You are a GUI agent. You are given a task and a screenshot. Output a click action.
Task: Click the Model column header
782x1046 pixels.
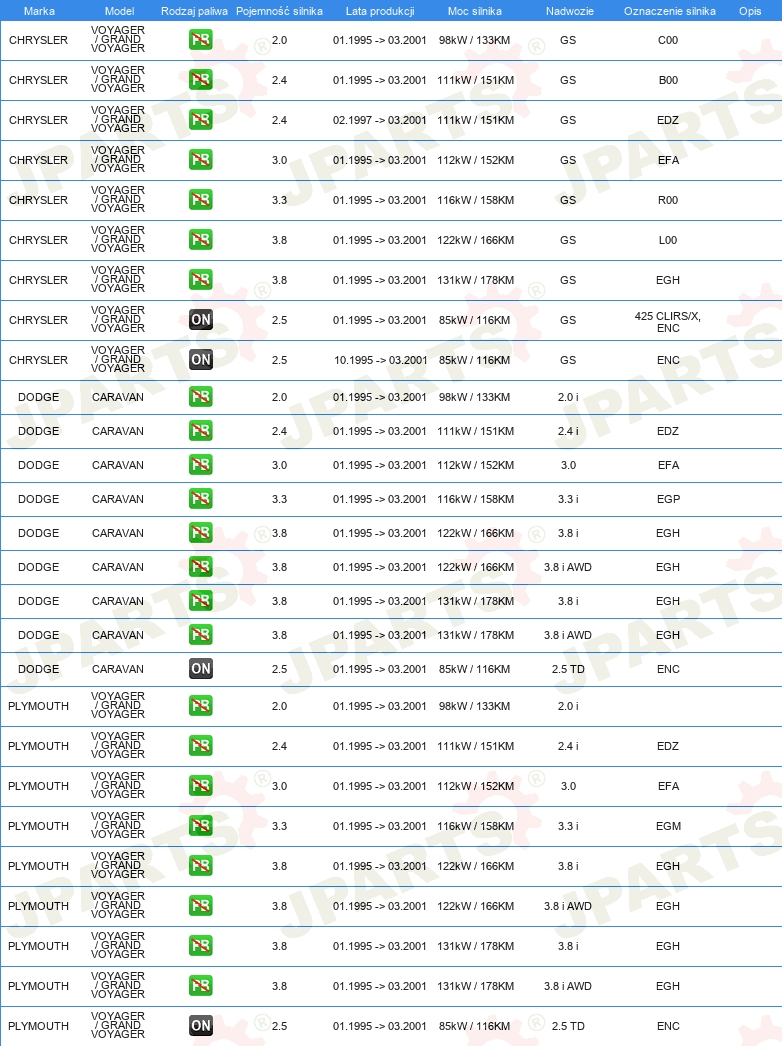(x=119, y=11)
